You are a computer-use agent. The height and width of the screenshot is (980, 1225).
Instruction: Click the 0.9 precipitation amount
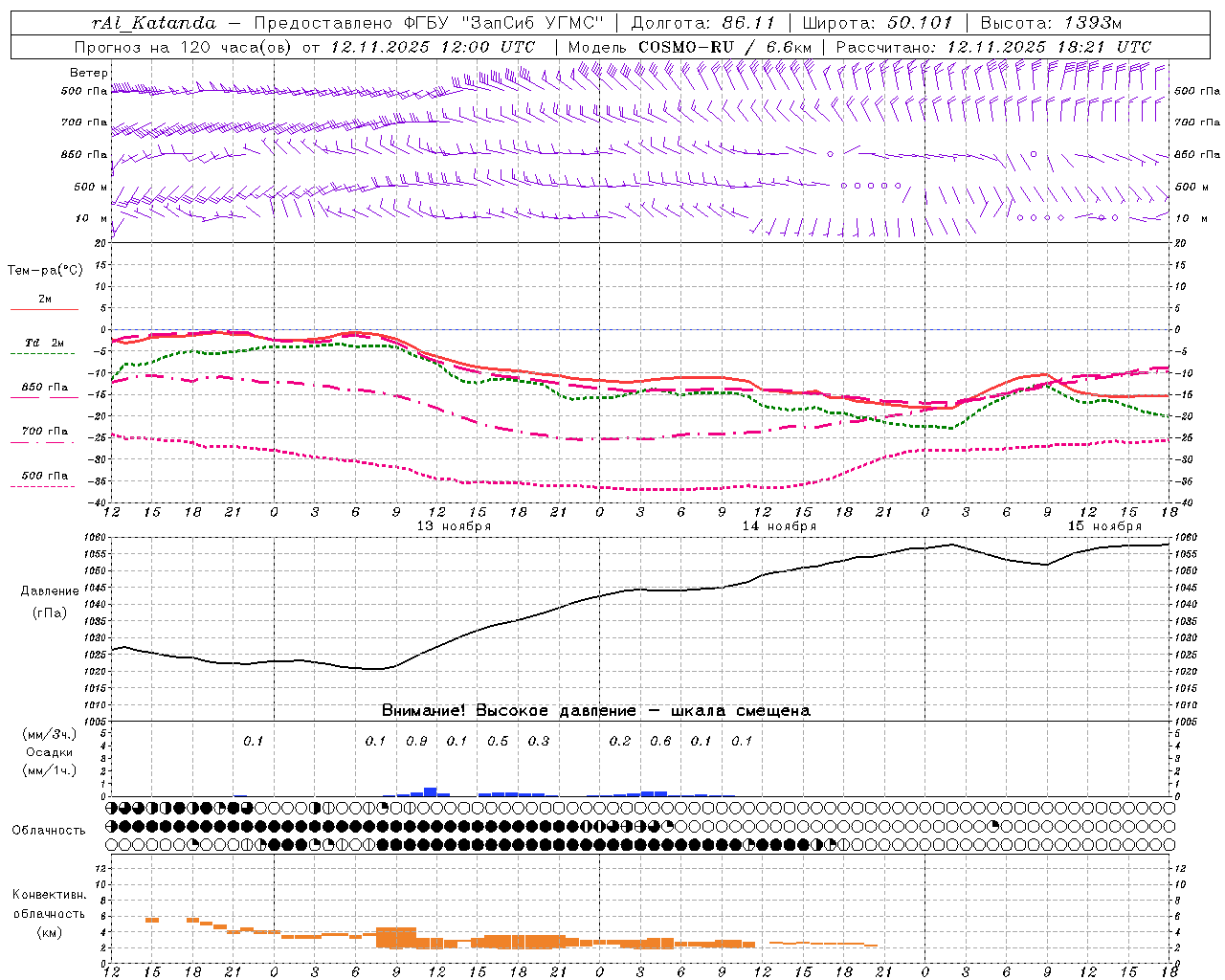click(x=416, y=742)
